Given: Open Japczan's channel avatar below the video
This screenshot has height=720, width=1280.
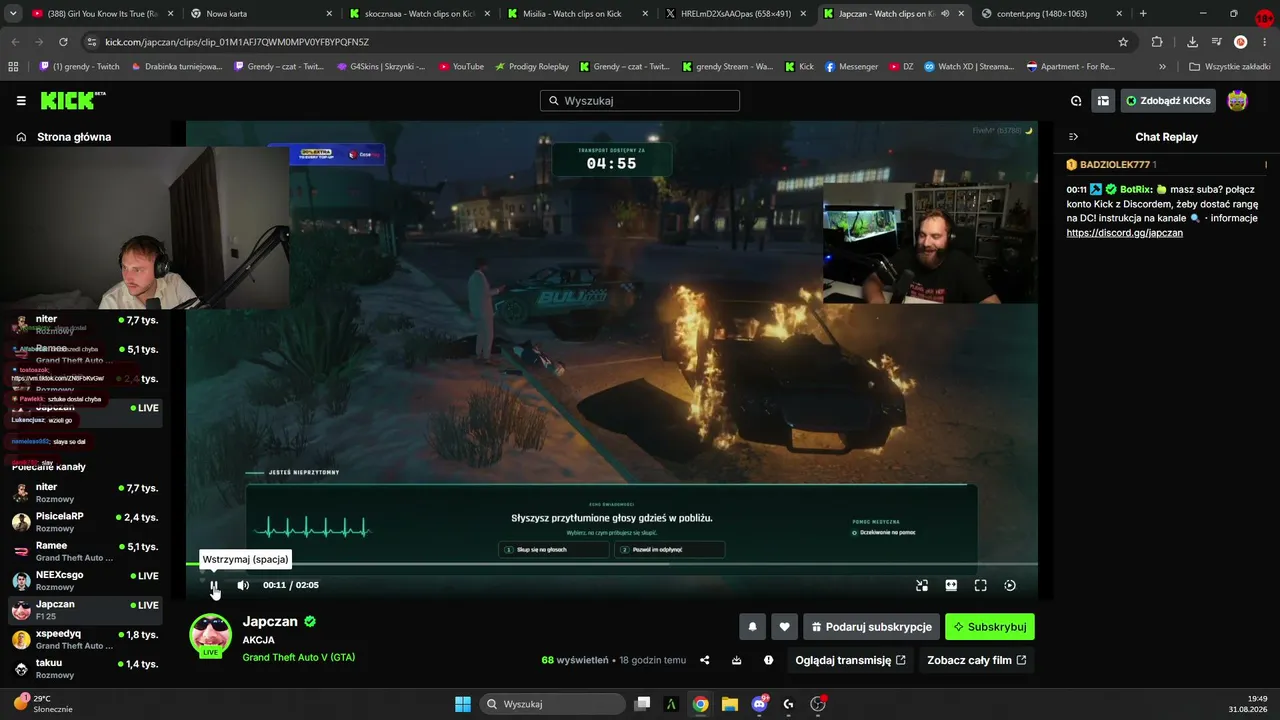Looking at the screenshot, I should click(x=211, y=635).
